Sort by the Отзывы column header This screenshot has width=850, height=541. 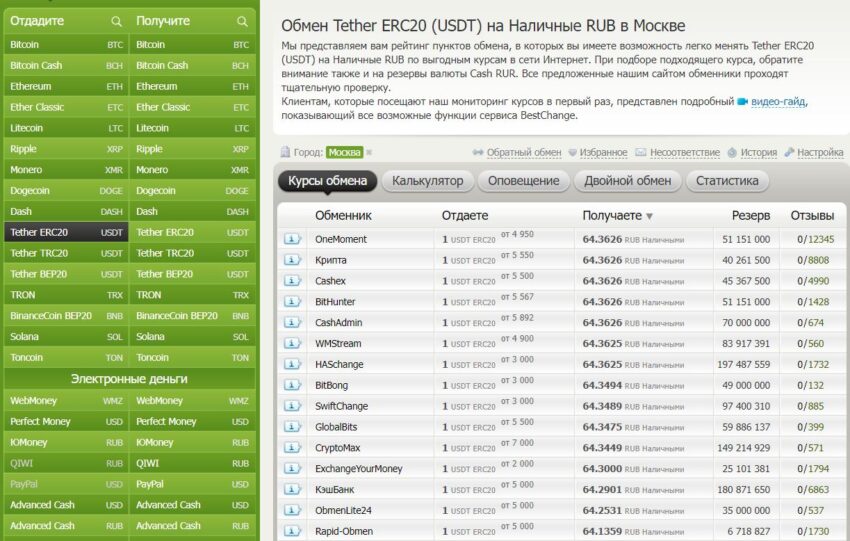pos(812,216)
